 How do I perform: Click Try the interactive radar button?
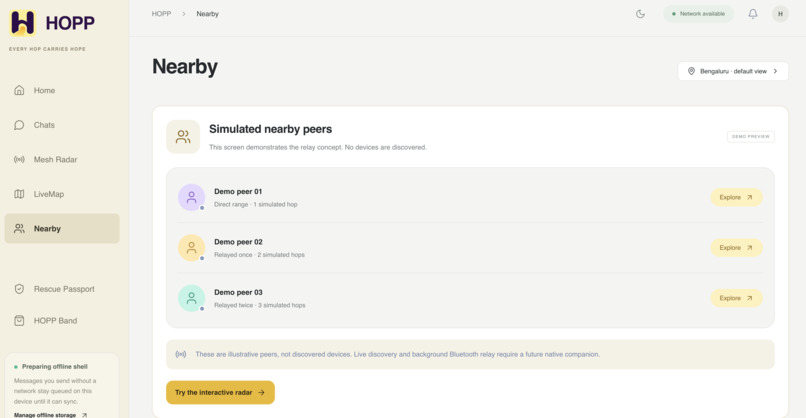click(220, 392)
